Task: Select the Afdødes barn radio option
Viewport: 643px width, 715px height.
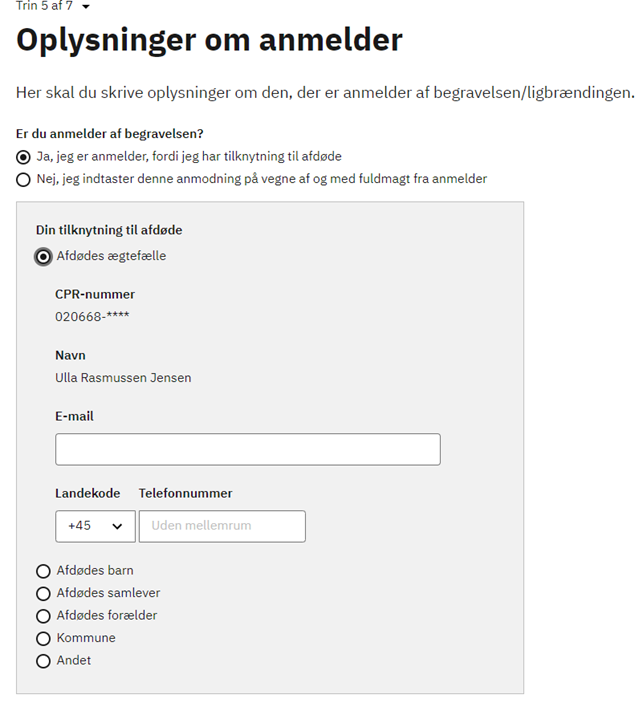Action: click(x=43, y=571)
